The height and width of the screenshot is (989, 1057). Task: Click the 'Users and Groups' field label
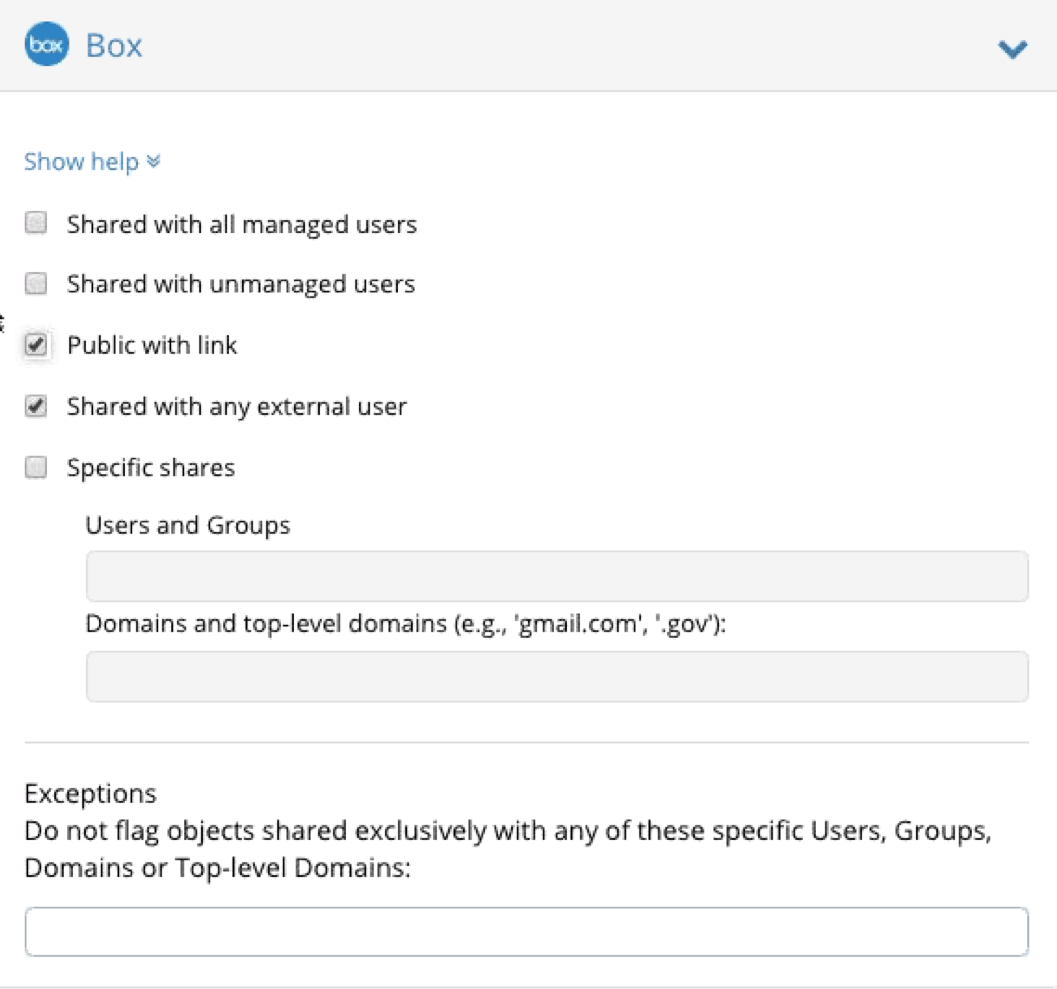click(188, 525)
